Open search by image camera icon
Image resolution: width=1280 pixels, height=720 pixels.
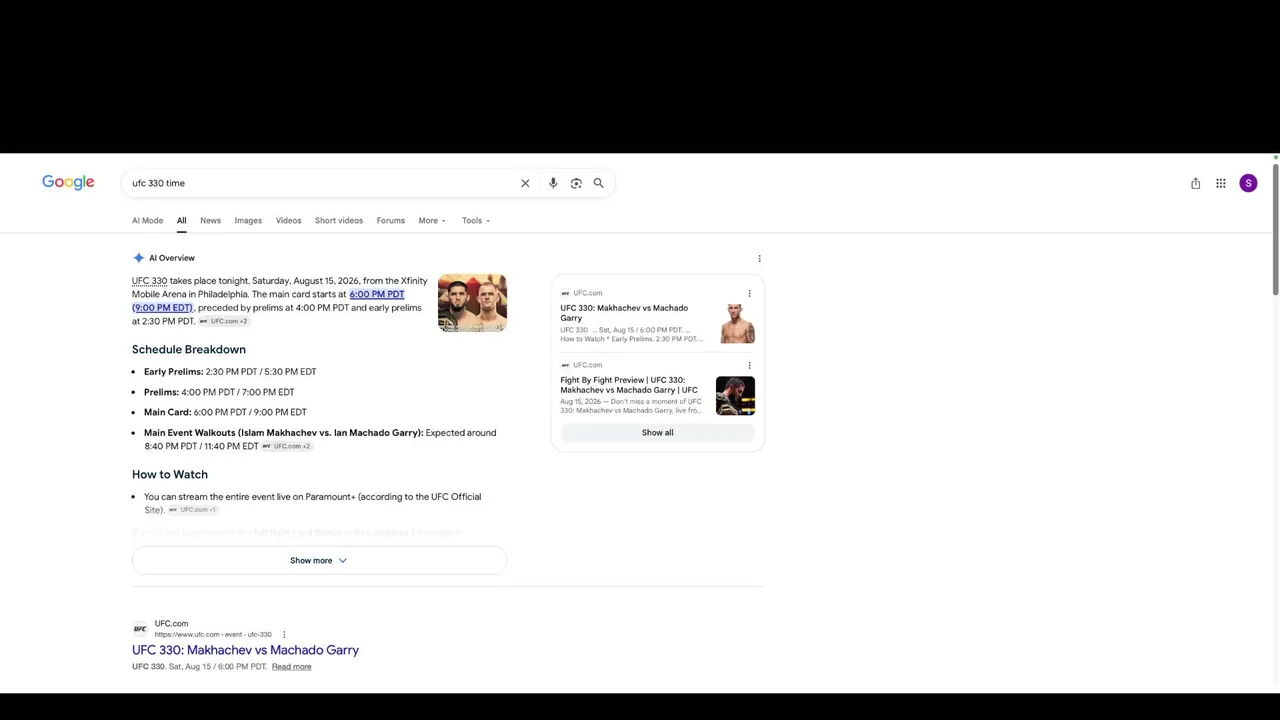click(576, 183)
